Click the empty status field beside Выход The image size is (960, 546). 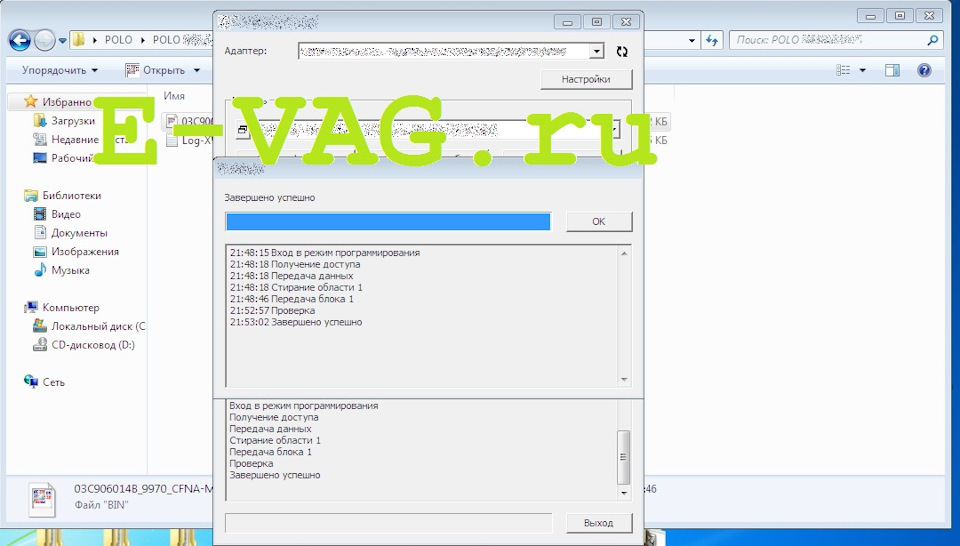(389, 523)
